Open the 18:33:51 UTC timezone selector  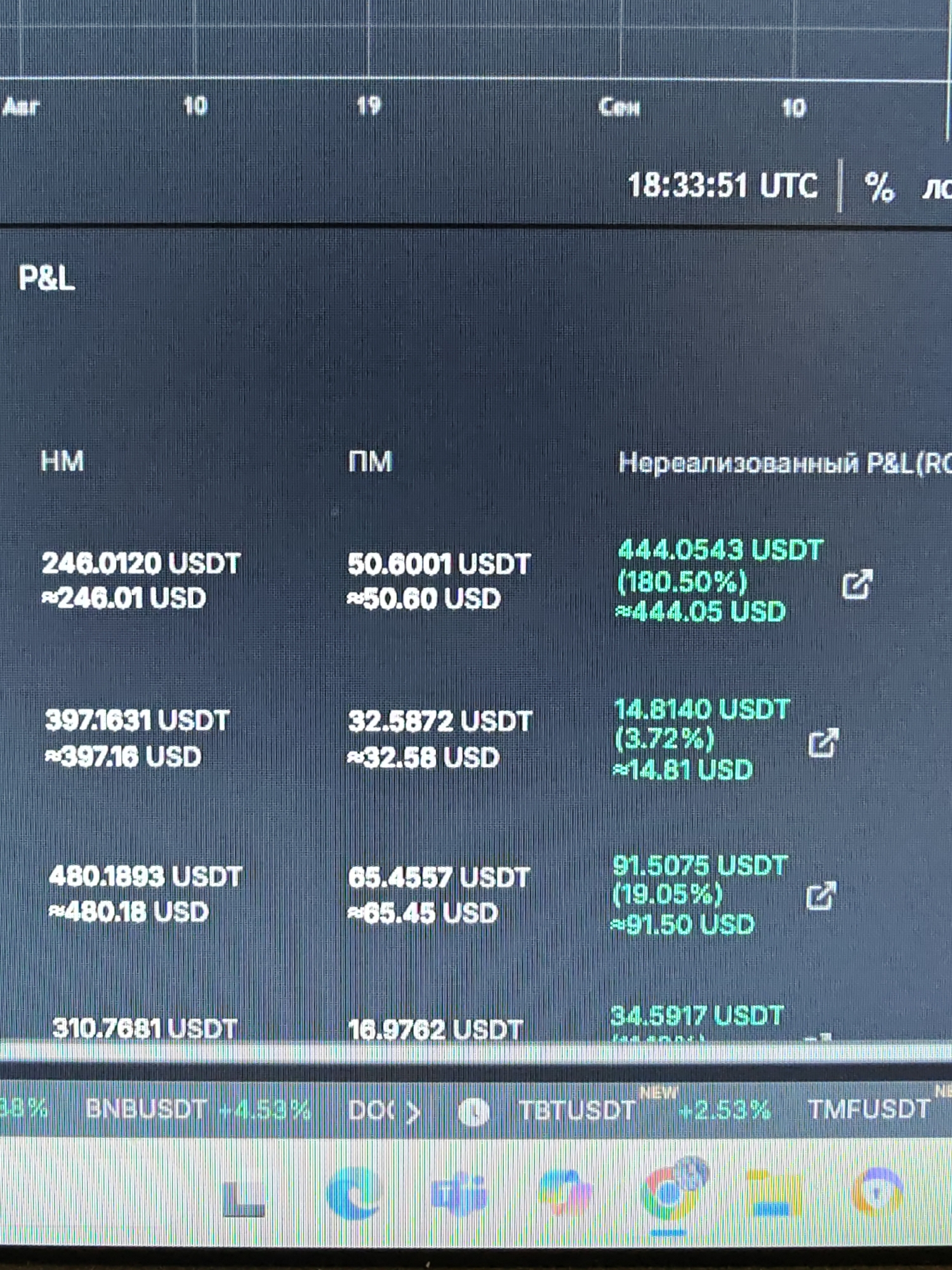pos(723,185)
